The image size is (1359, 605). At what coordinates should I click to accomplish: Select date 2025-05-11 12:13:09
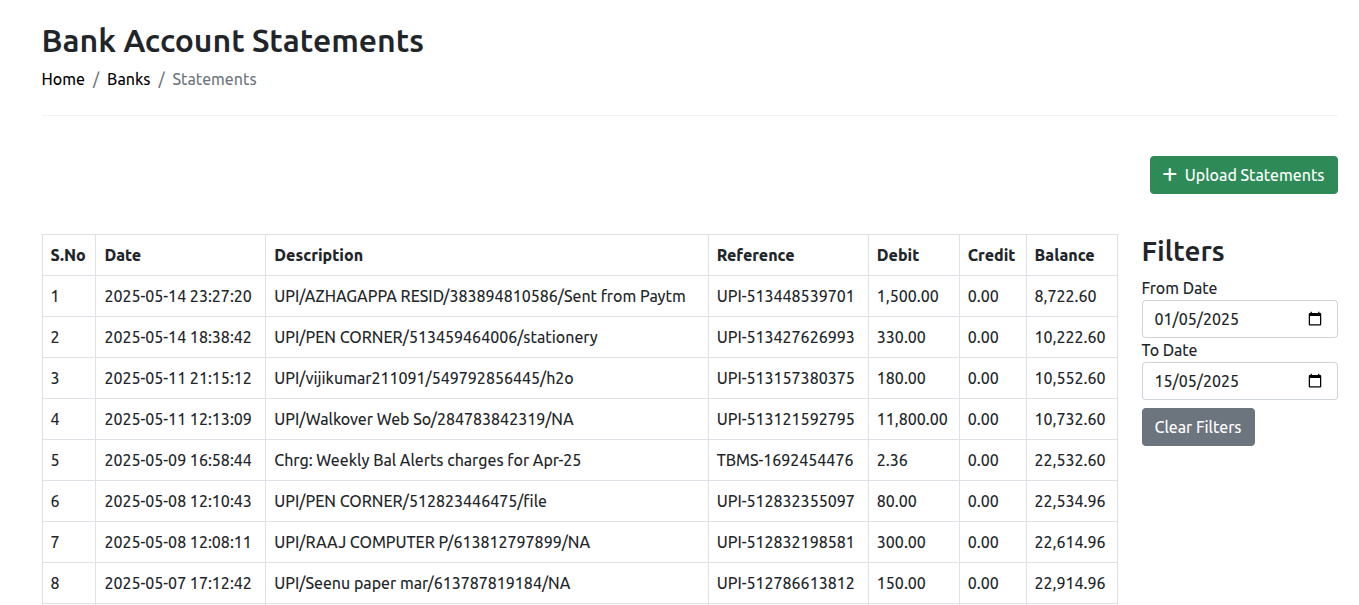point(178,419)
